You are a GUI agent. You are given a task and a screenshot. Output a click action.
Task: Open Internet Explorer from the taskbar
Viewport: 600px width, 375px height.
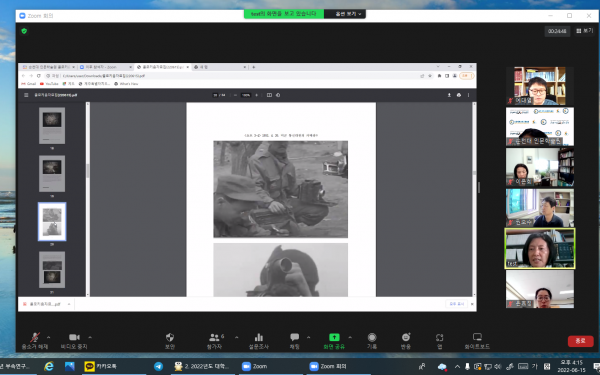(x=49, y=366)
